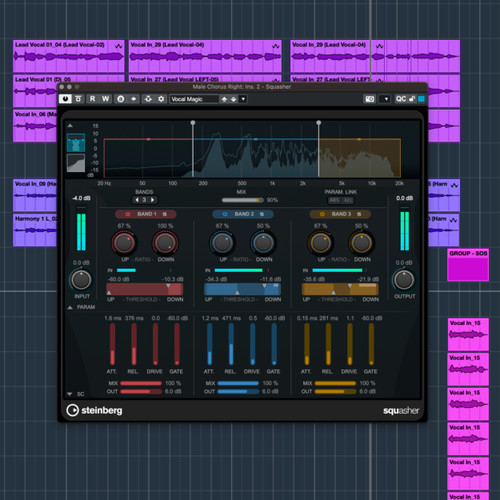Click the copy A to B setting icon
This screenshot has width=500, height=500.
pyautogui.click(x=133, y=99)
